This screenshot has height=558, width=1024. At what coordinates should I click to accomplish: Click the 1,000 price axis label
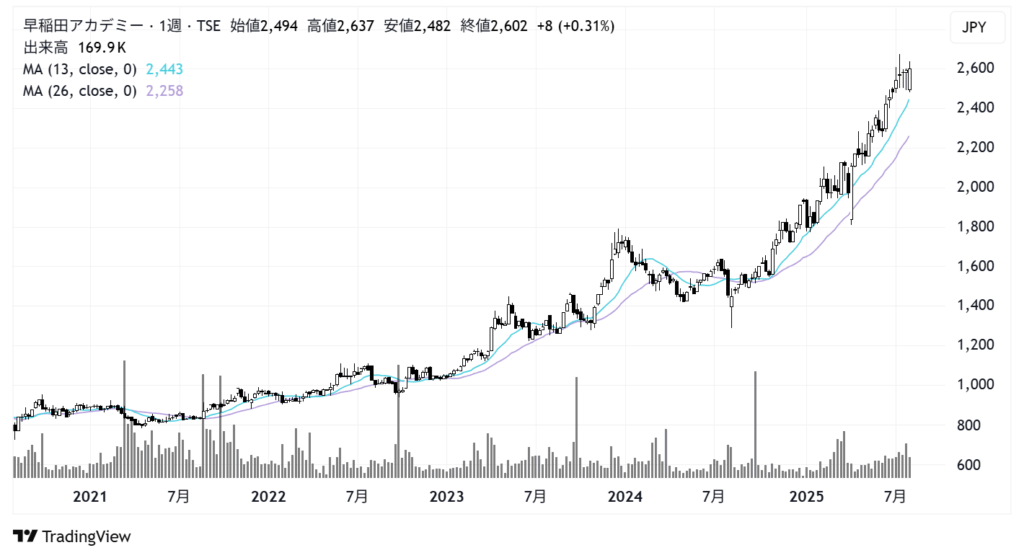975,384
